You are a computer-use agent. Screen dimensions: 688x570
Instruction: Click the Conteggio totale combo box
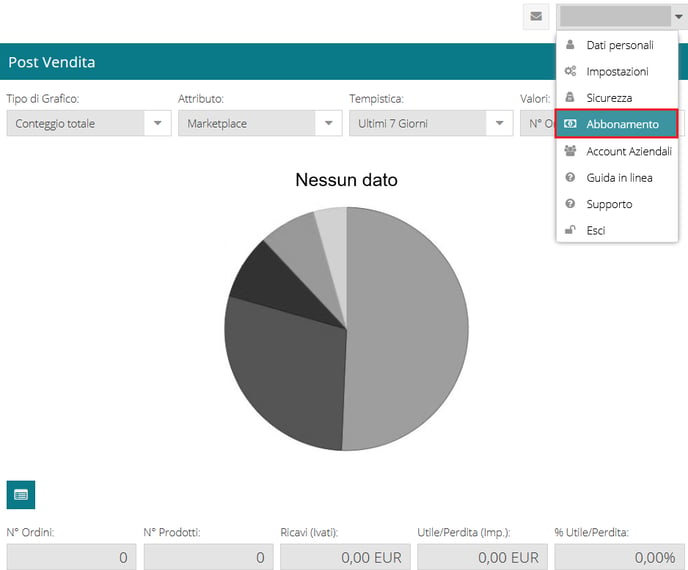pos(89,123)
